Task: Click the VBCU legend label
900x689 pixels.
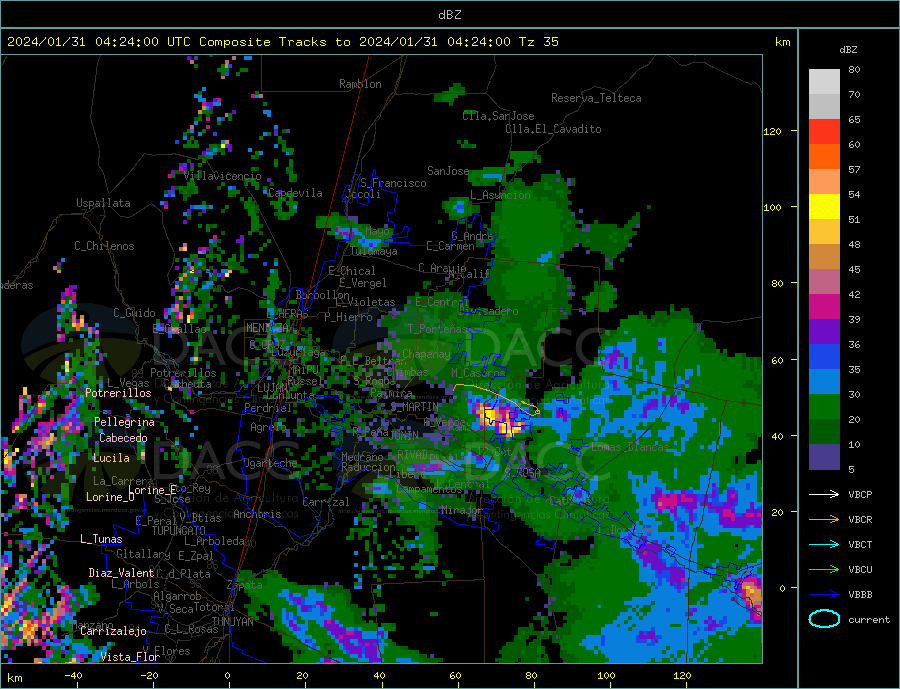Action: pyautogui.click(x=860, y=570)
